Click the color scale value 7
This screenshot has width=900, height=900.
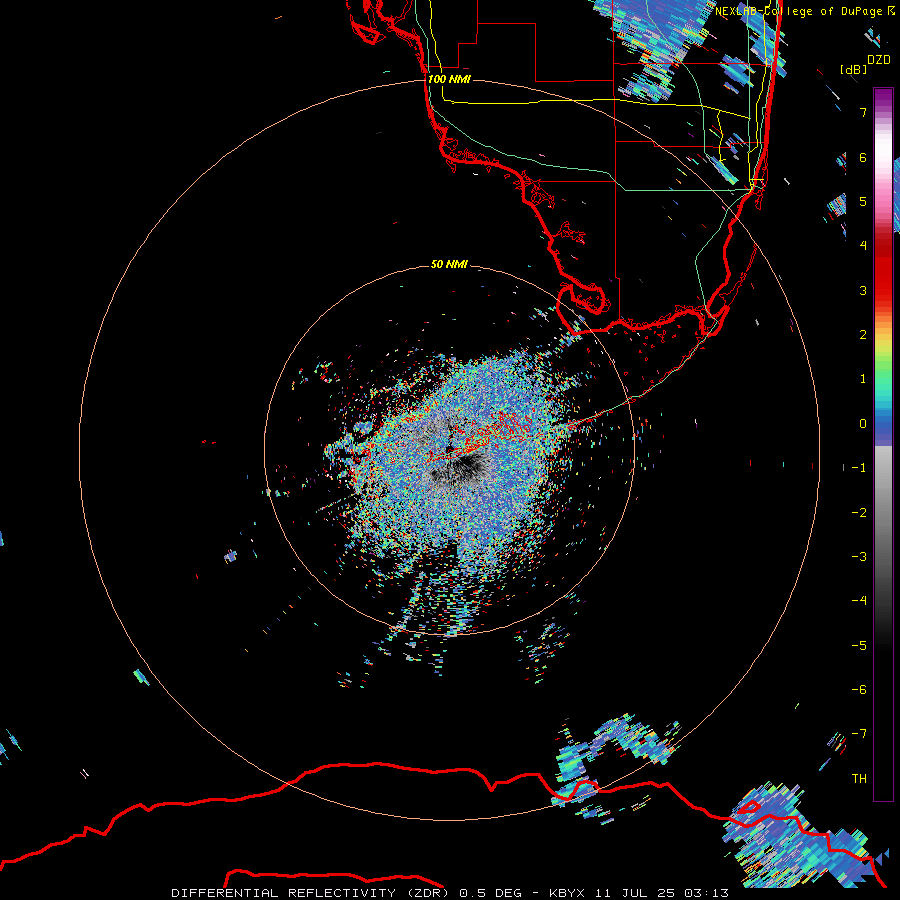point(863,112)
